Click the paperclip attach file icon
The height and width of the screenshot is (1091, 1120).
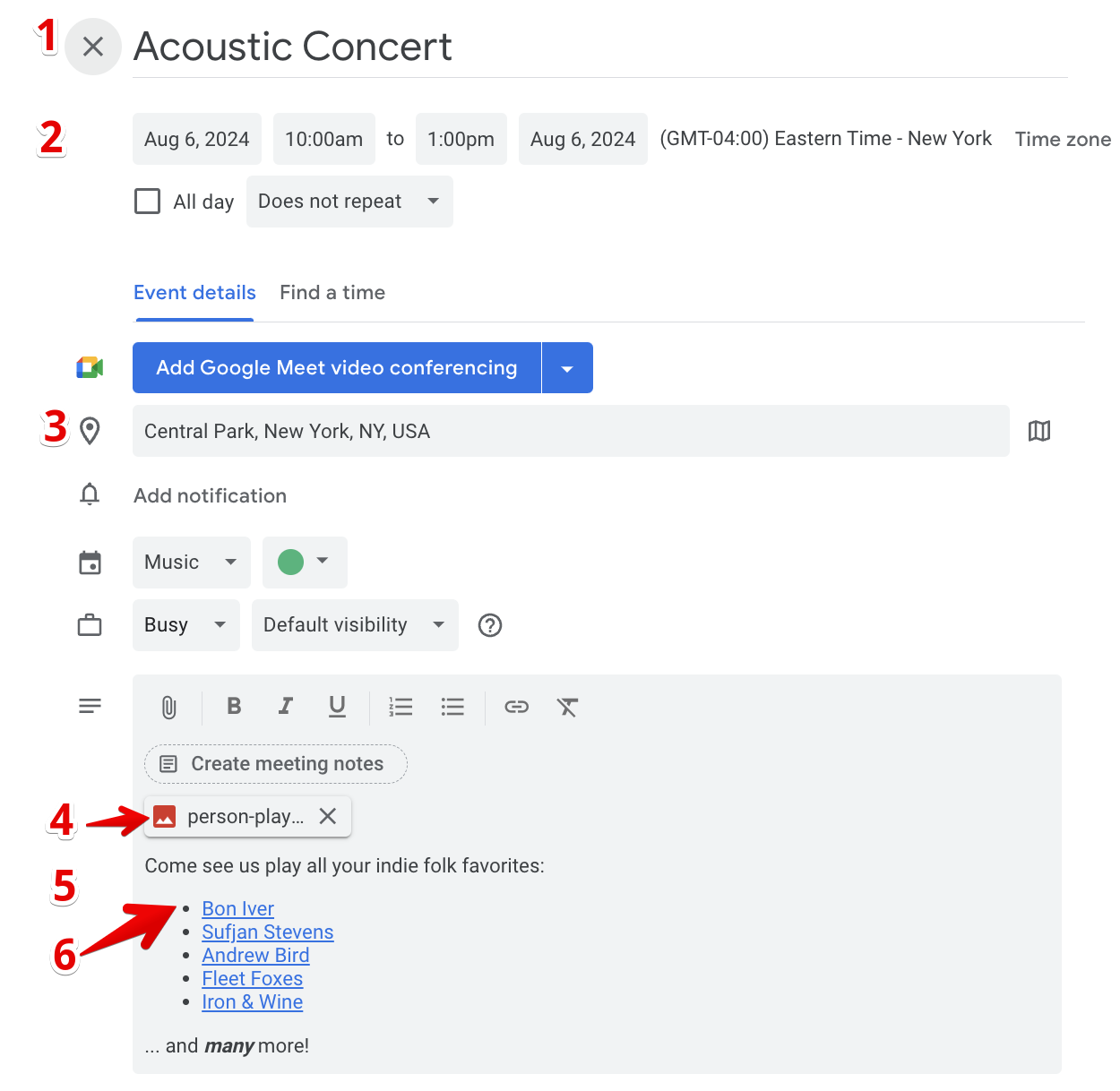tap(168, 708)
